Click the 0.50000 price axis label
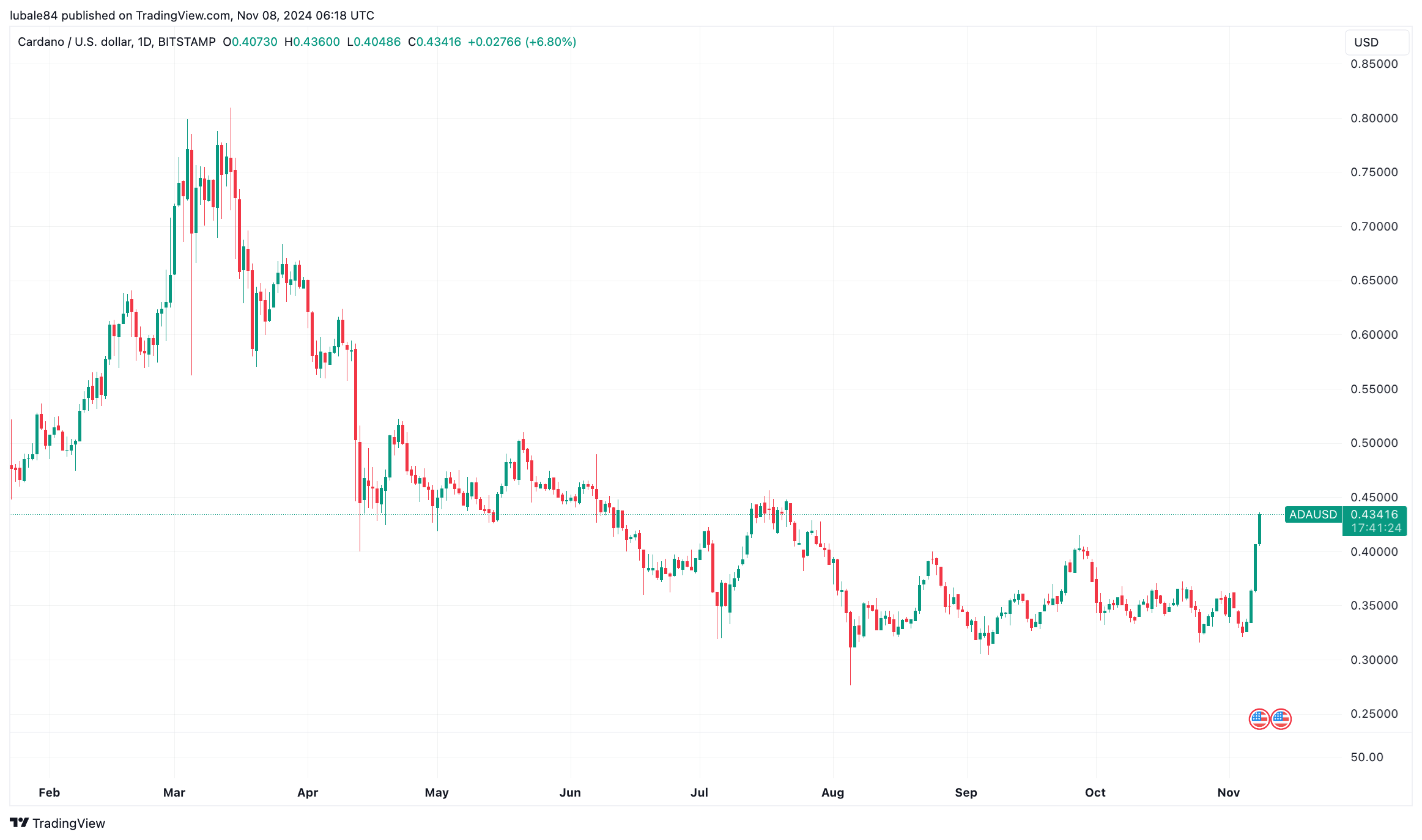Screen dimensions: 1422x840 (1374, 443)
